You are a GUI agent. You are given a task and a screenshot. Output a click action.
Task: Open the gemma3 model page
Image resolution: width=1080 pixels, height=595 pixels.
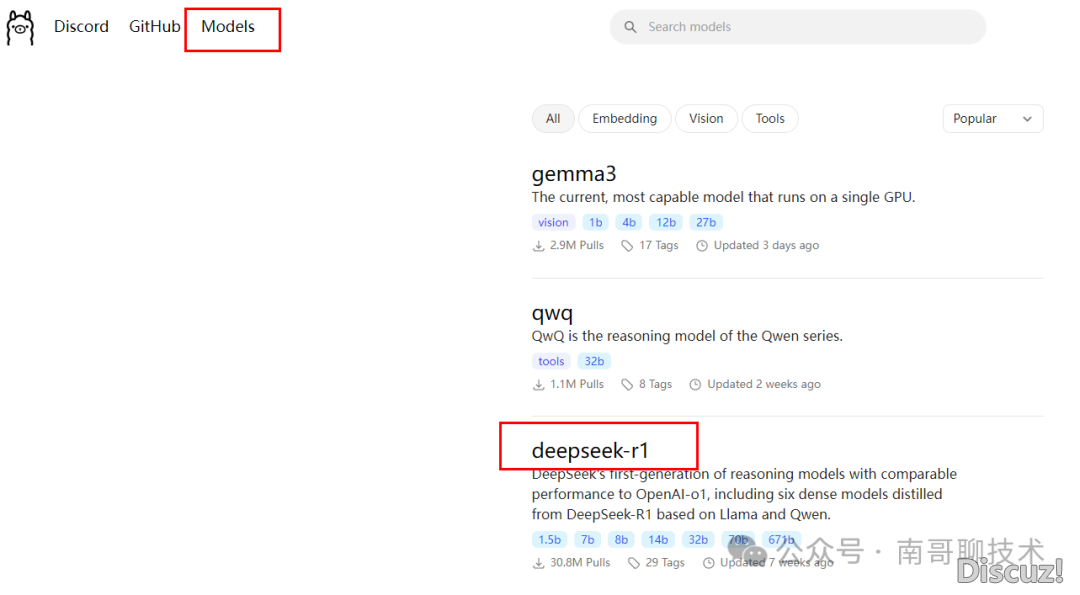574,174
